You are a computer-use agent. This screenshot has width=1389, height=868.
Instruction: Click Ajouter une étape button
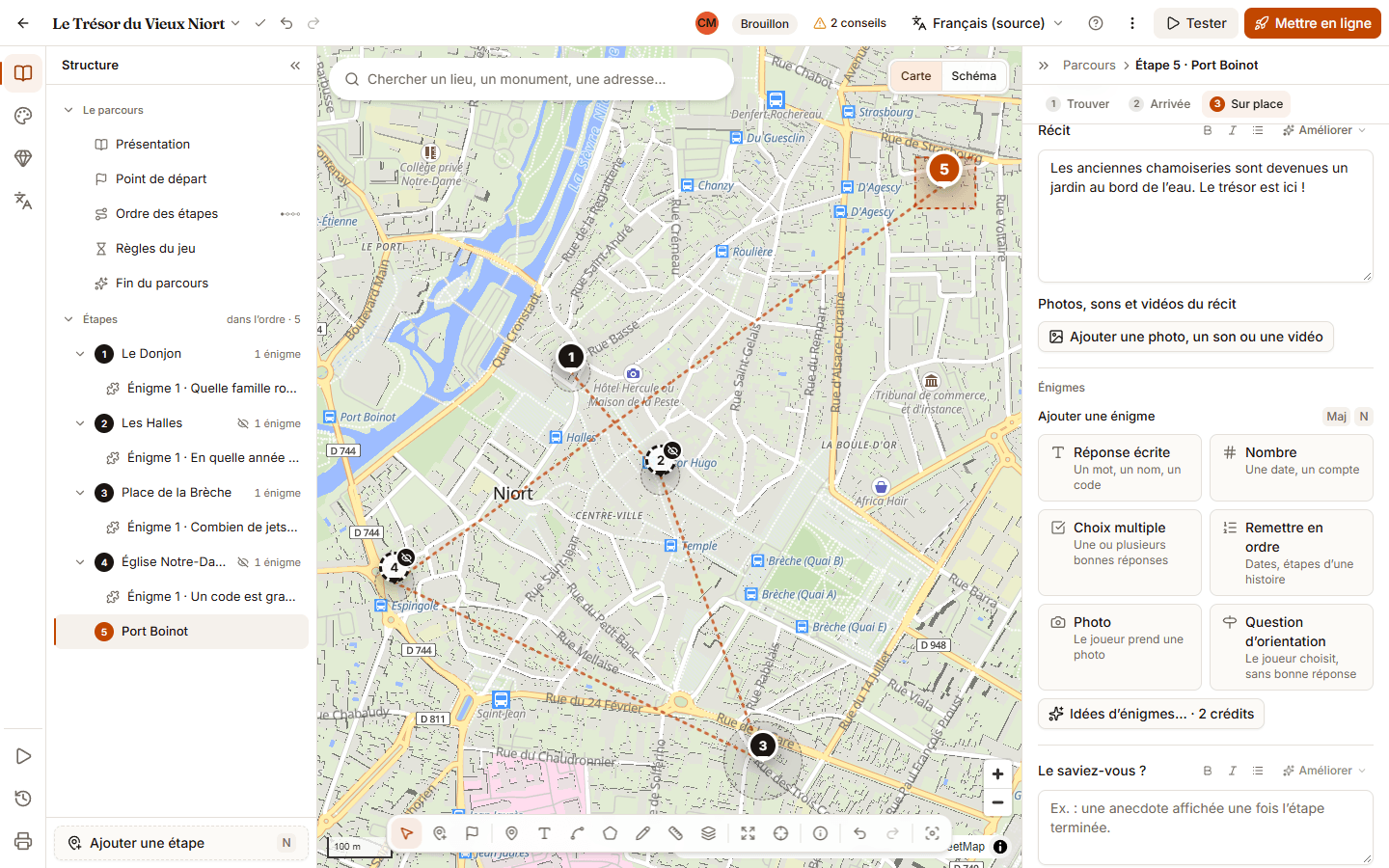[x=181, y=843]
